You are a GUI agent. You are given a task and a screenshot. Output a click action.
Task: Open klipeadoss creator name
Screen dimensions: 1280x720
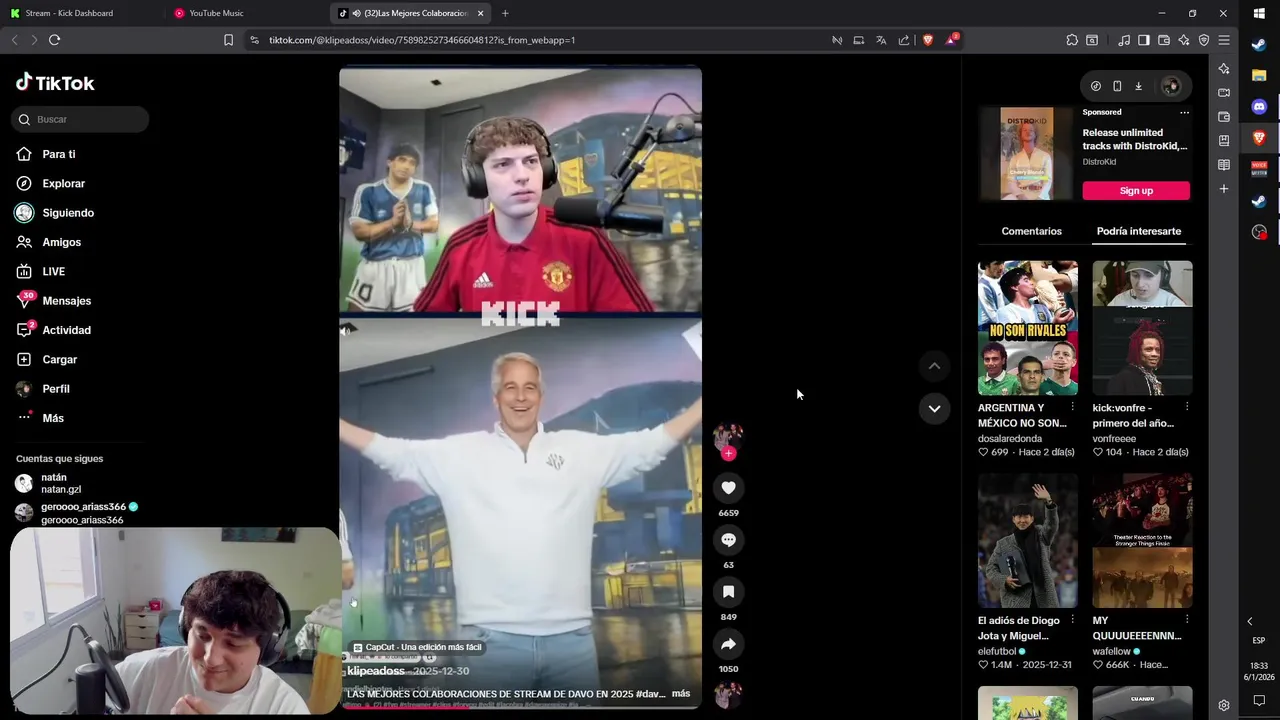tap(376, 671)
